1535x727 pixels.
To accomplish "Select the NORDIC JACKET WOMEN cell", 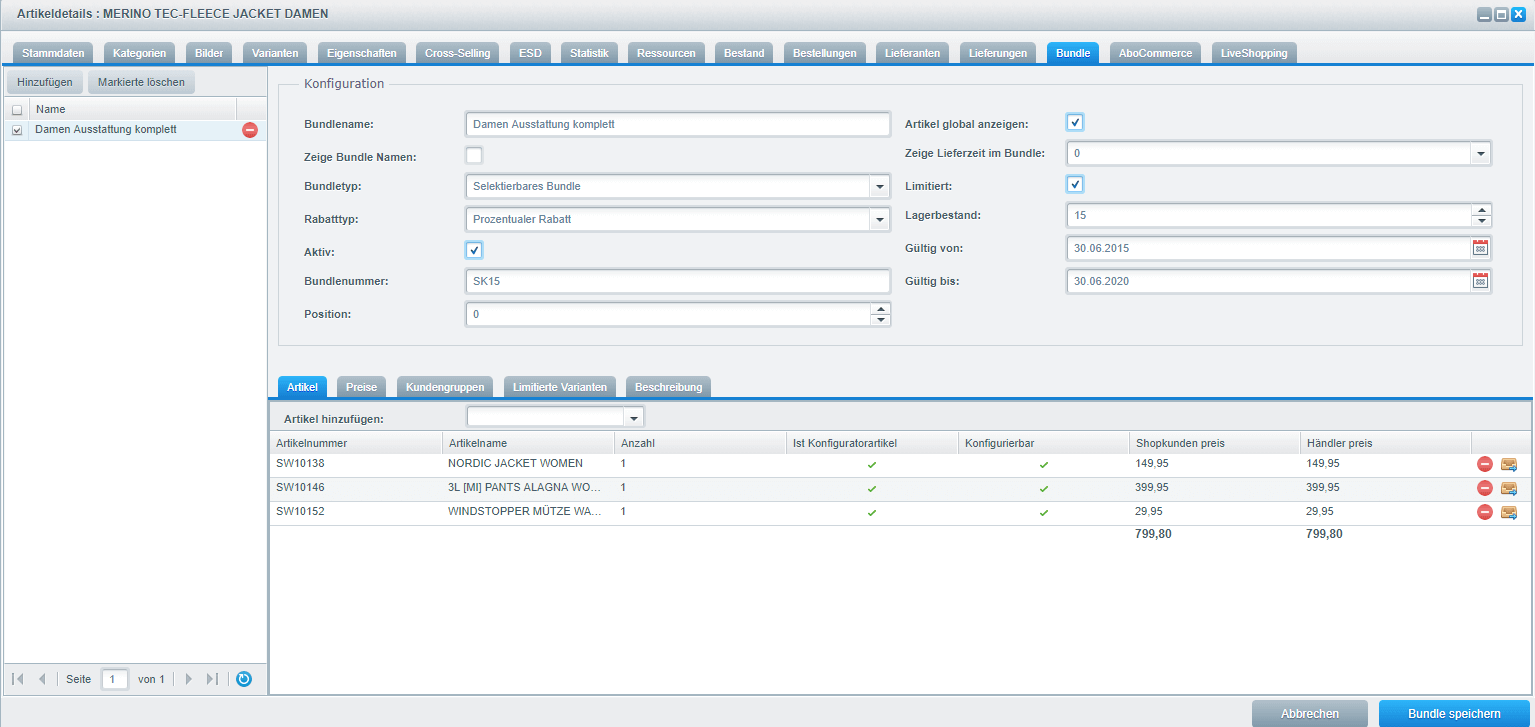I will 527,464.
